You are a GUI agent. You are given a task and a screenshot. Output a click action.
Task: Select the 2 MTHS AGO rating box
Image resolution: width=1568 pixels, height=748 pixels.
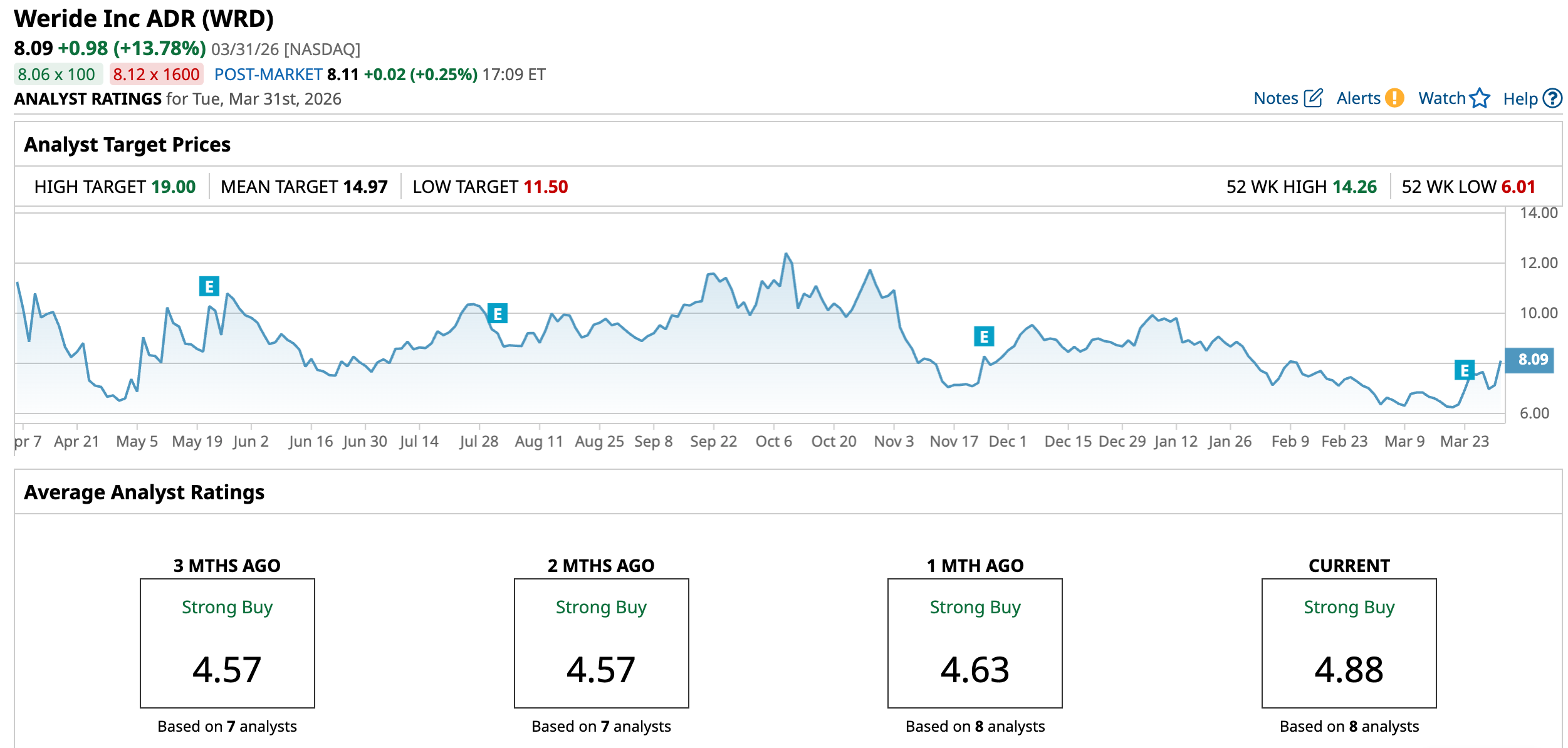(x=601, y=643)
